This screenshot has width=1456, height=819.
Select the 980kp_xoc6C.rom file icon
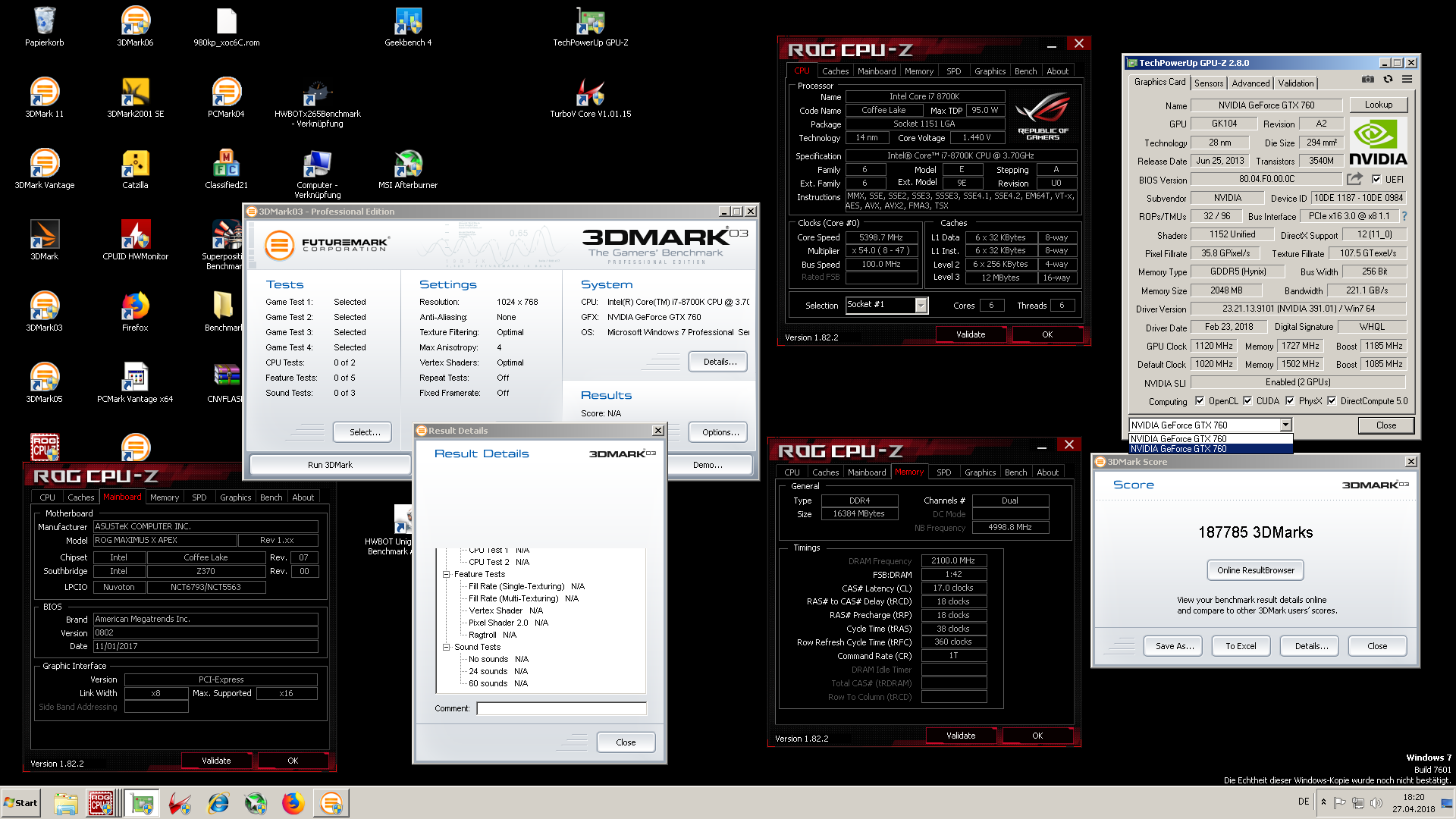tap(226, 27)
